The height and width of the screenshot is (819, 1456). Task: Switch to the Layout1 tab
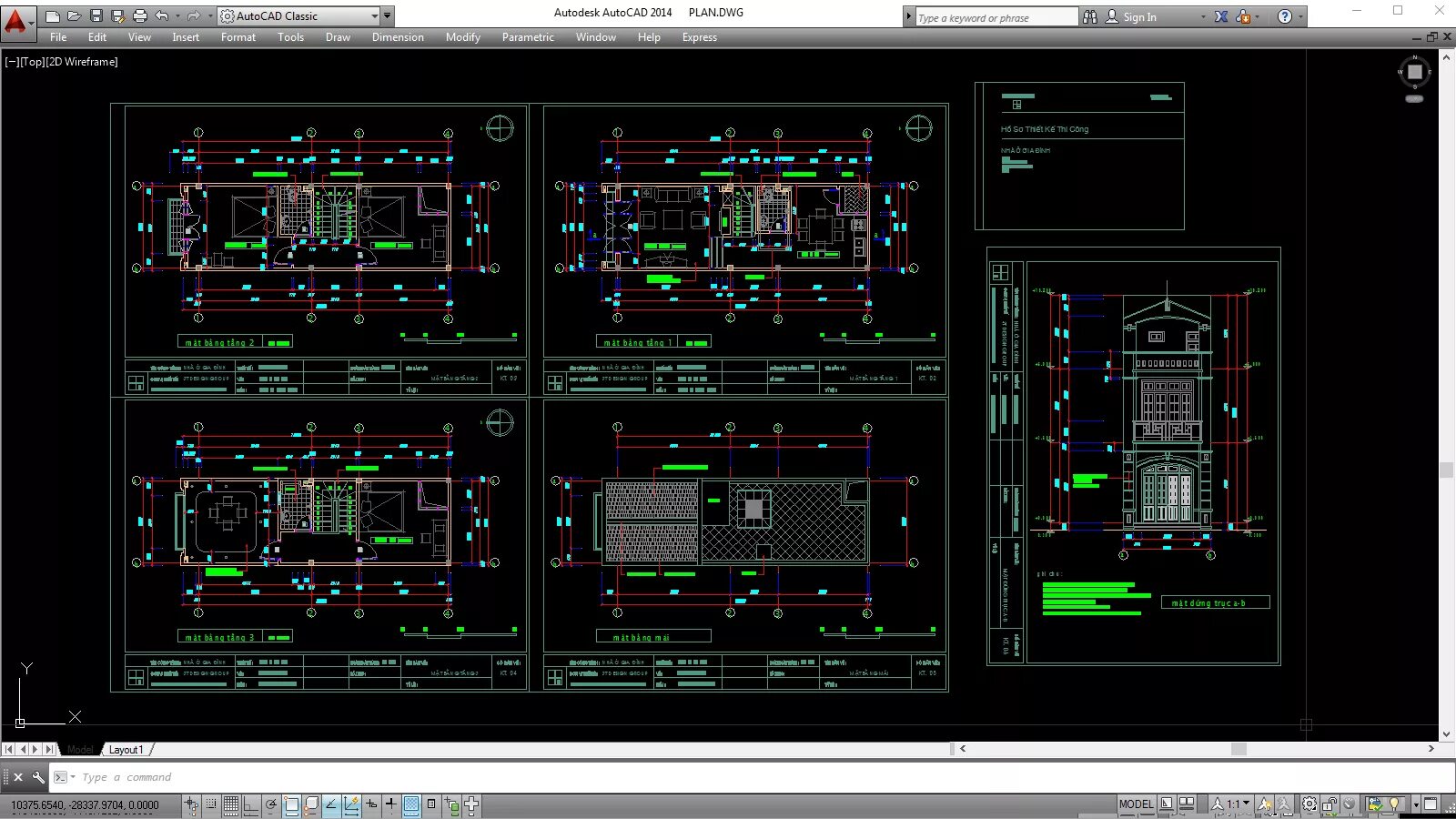(126, 750)
